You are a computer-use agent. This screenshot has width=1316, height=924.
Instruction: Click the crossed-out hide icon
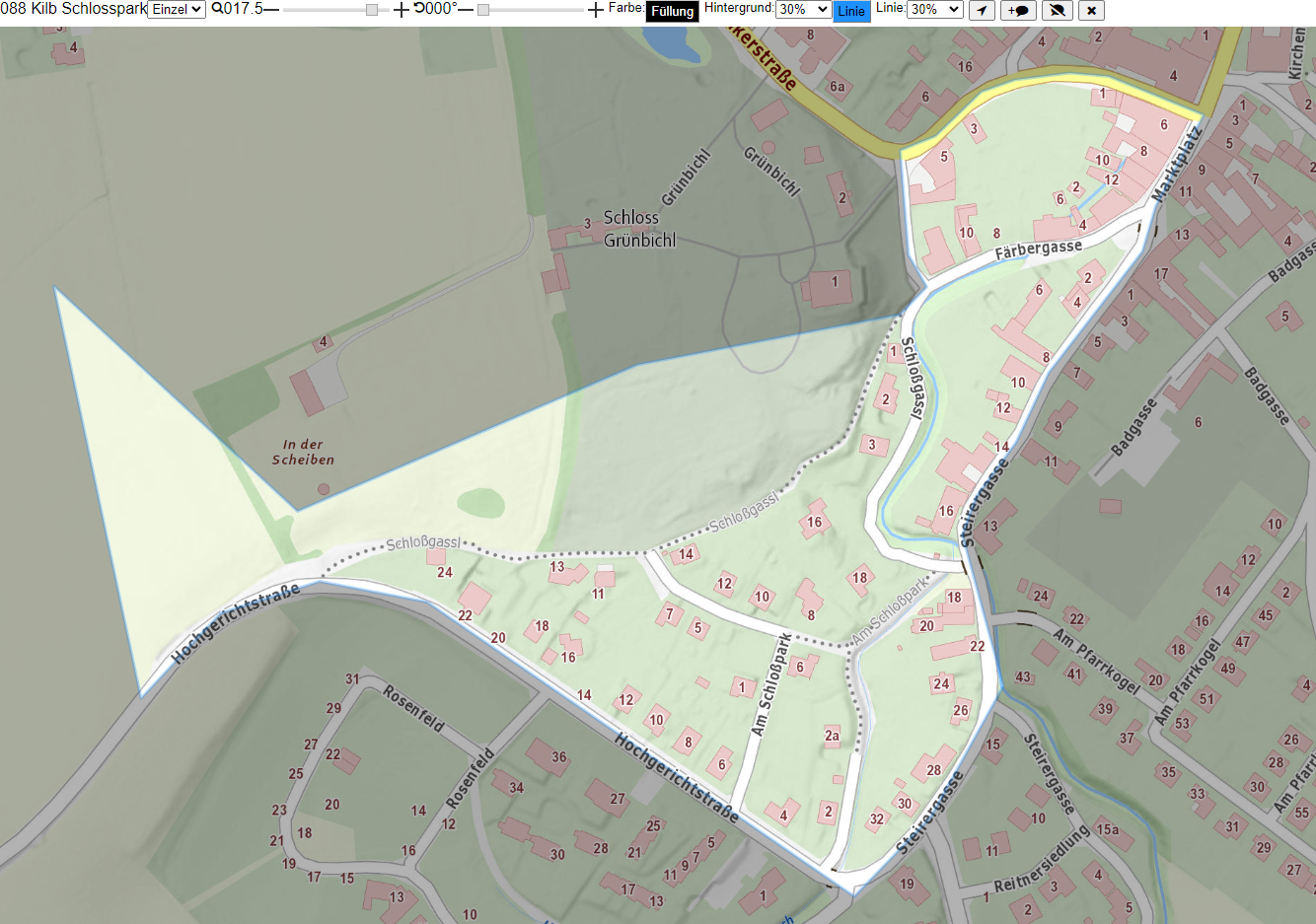(x=1058, y=11)
